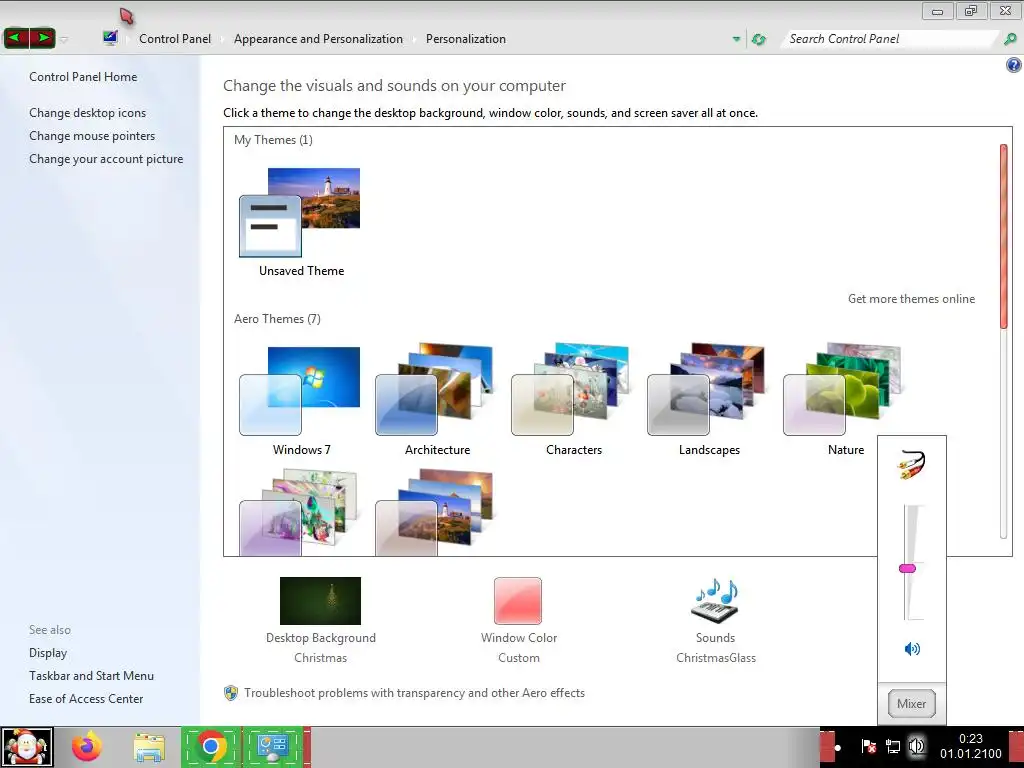Viewport: 1024px width, 768px height.
Task: Show hidden tray icons dot
Action: pyautogui.click(x=837, y=747)
